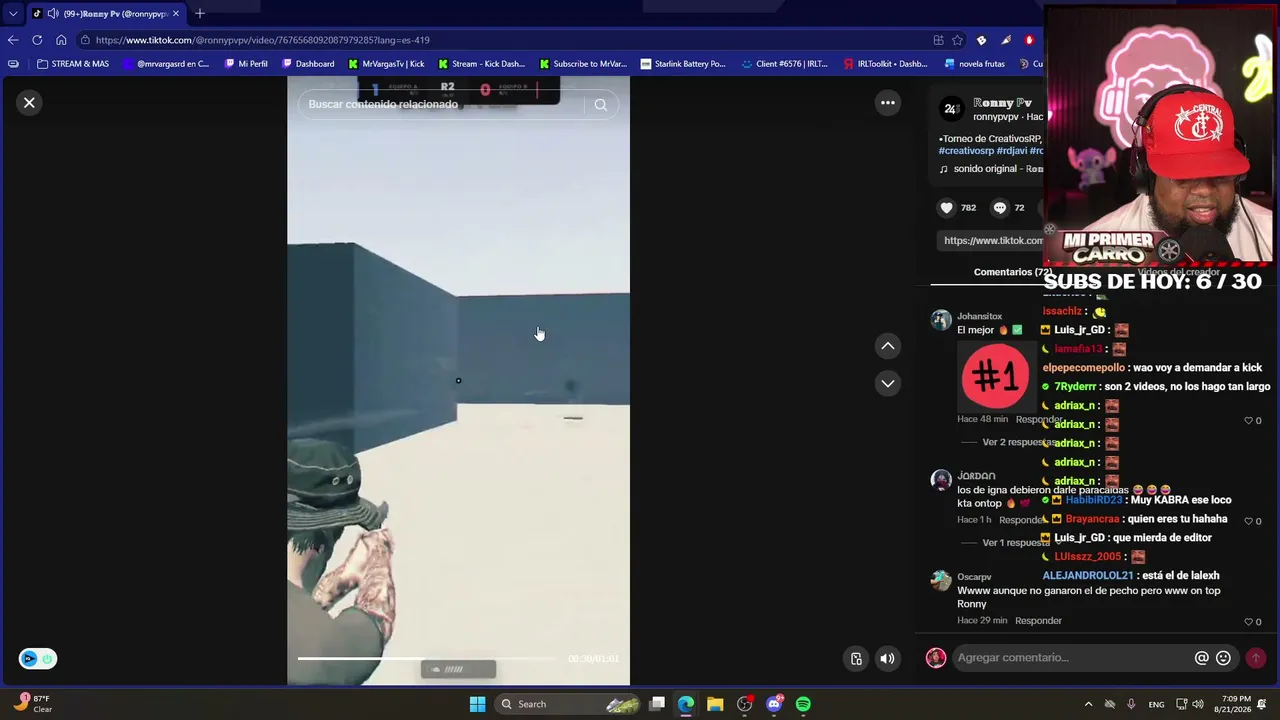Click the Ronny Pv creator avatar
The height and width of the screenshot is (720, 1280).
tap(952, 109)
